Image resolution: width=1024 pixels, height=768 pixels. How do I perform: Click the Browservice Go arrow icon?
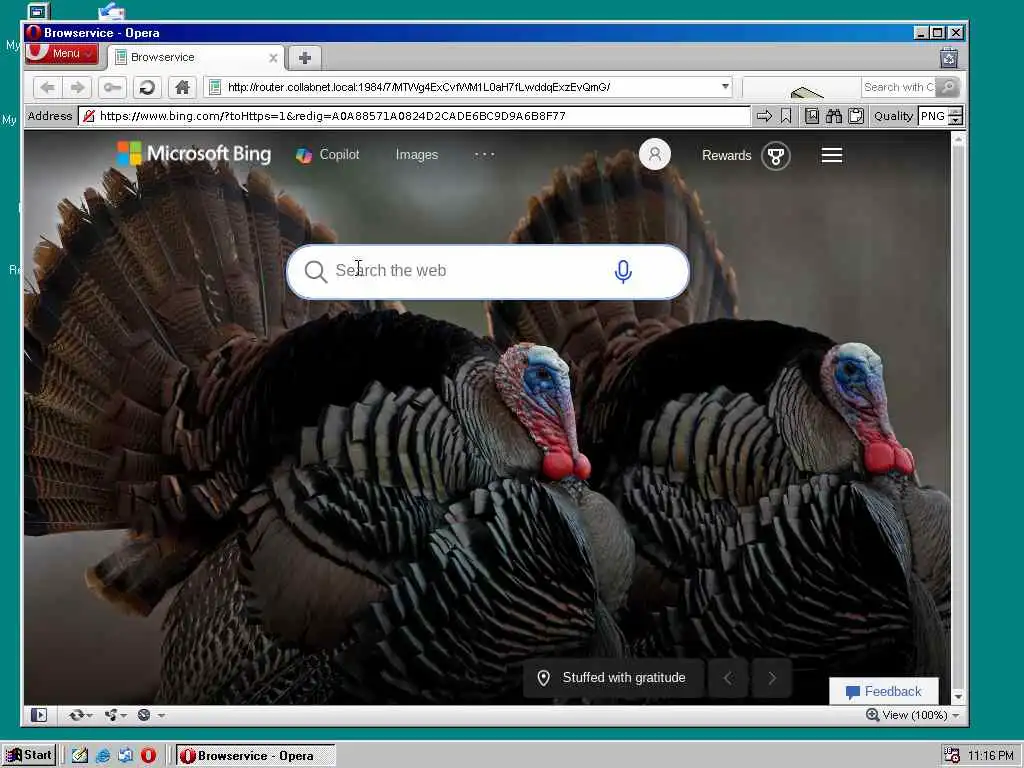764,116
